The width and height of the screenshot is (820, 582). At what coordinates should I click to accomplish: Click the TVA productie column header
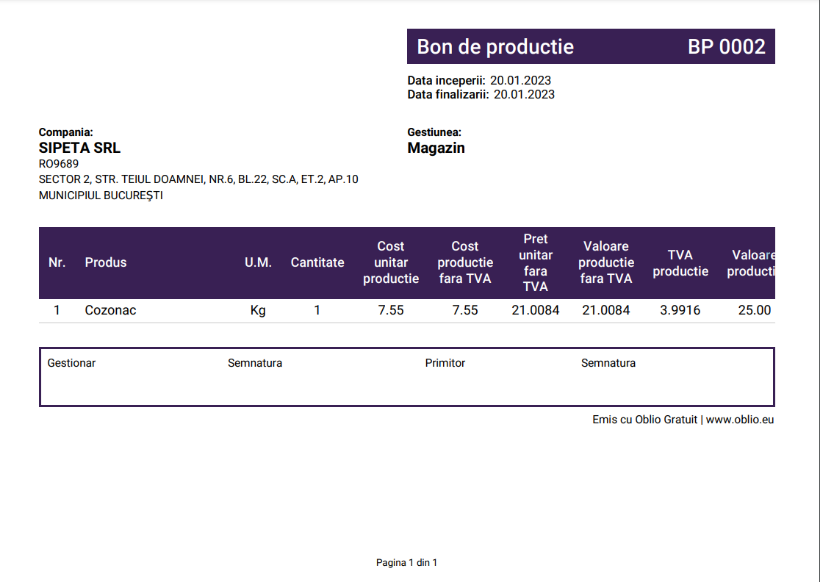pyautogui.click(x=680, y=263)
